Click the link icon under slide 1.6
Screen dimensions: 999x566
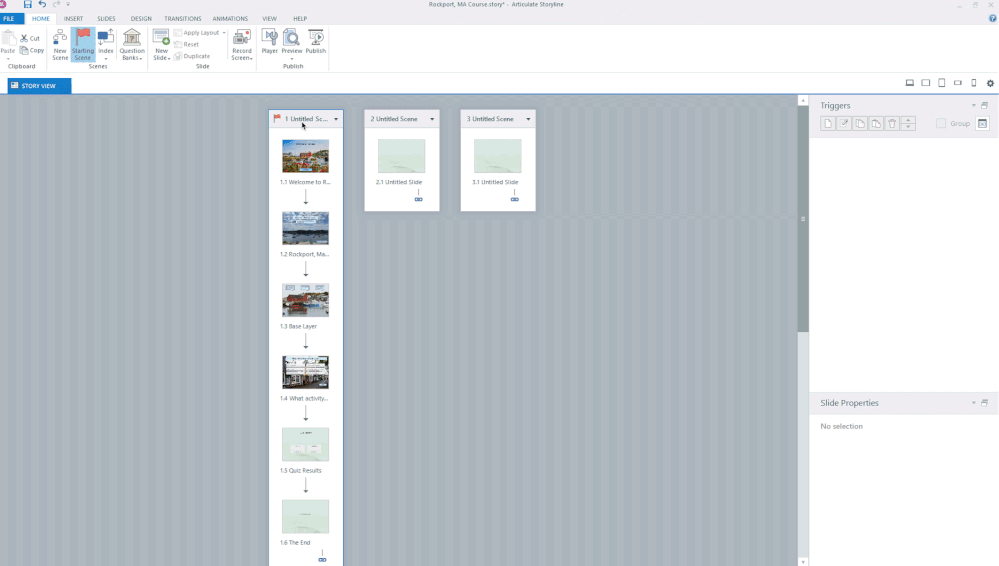point(322,560)
